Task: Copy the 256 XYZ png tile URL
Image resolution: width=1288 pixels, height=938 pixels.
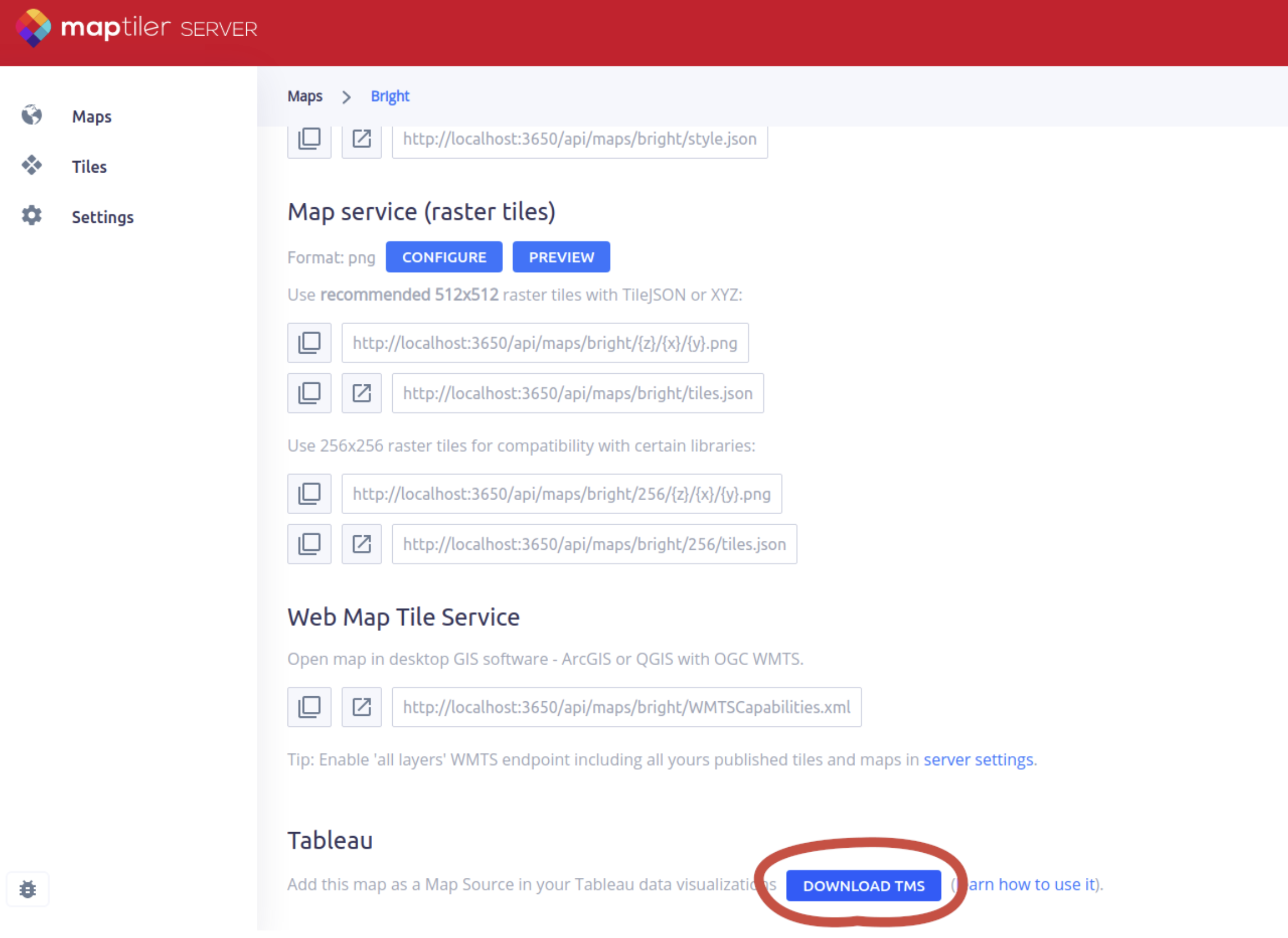Action: point(309,494)
